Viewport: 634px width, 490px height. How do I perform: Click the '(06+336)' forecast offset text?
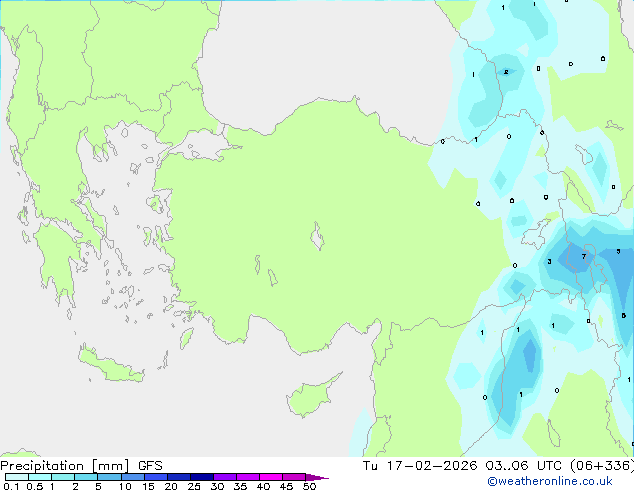tap(602, 466)
